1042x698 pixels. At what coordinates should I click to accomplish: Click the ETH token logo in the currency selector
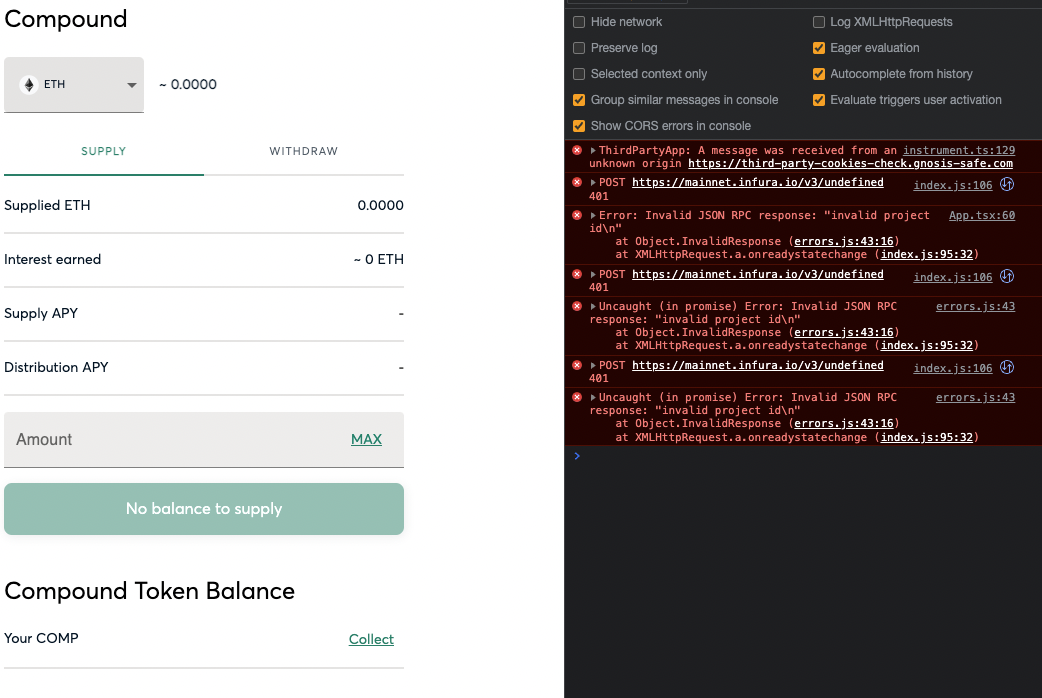coord(30,85)
